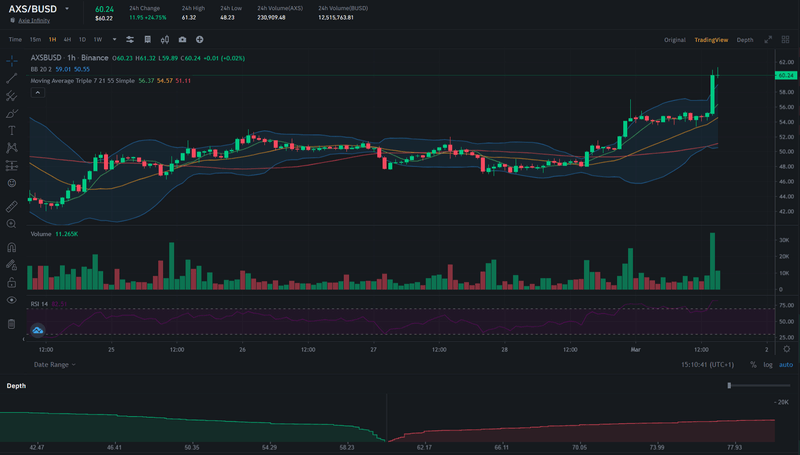Screen dimensions: 800x455
Task: Open the emoji icons tool
Action: click(x=12, y=183)
